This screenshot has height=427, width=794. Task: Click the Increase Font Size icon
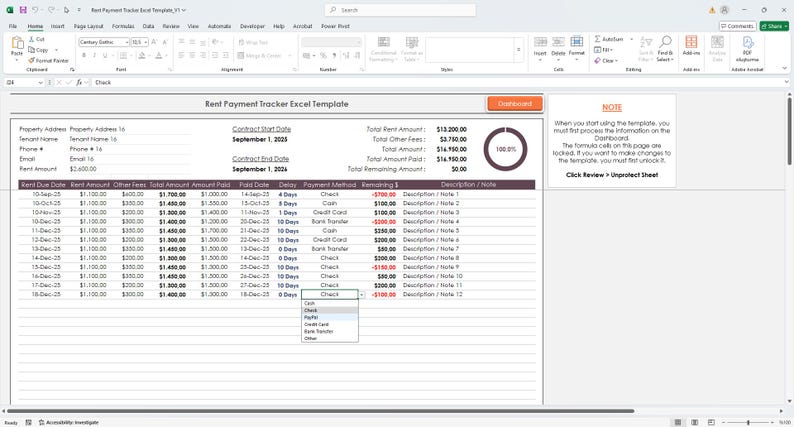coord(154,42)
